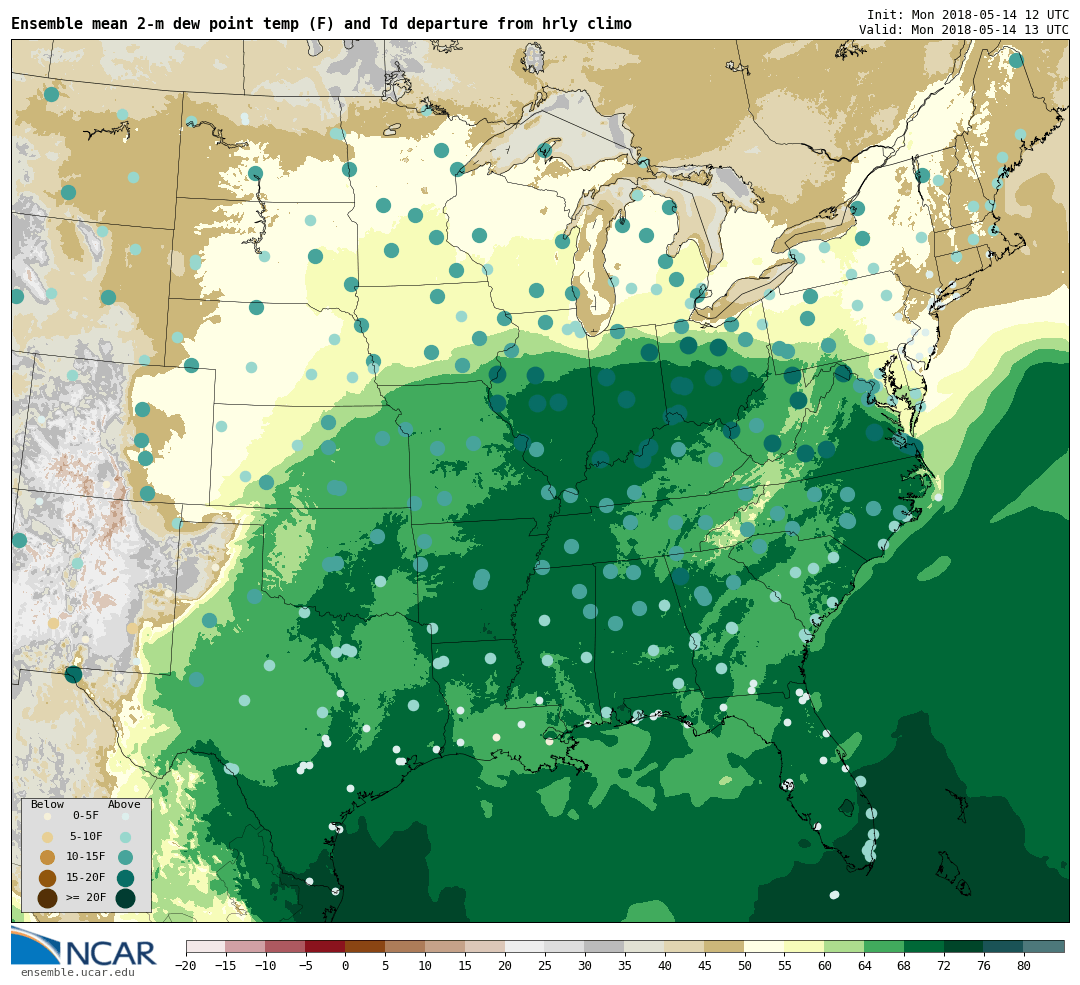1080x985 pixels.
Task: Click the Above 15-20F dark teal legend circle
Action: click(x=125, y=878)
